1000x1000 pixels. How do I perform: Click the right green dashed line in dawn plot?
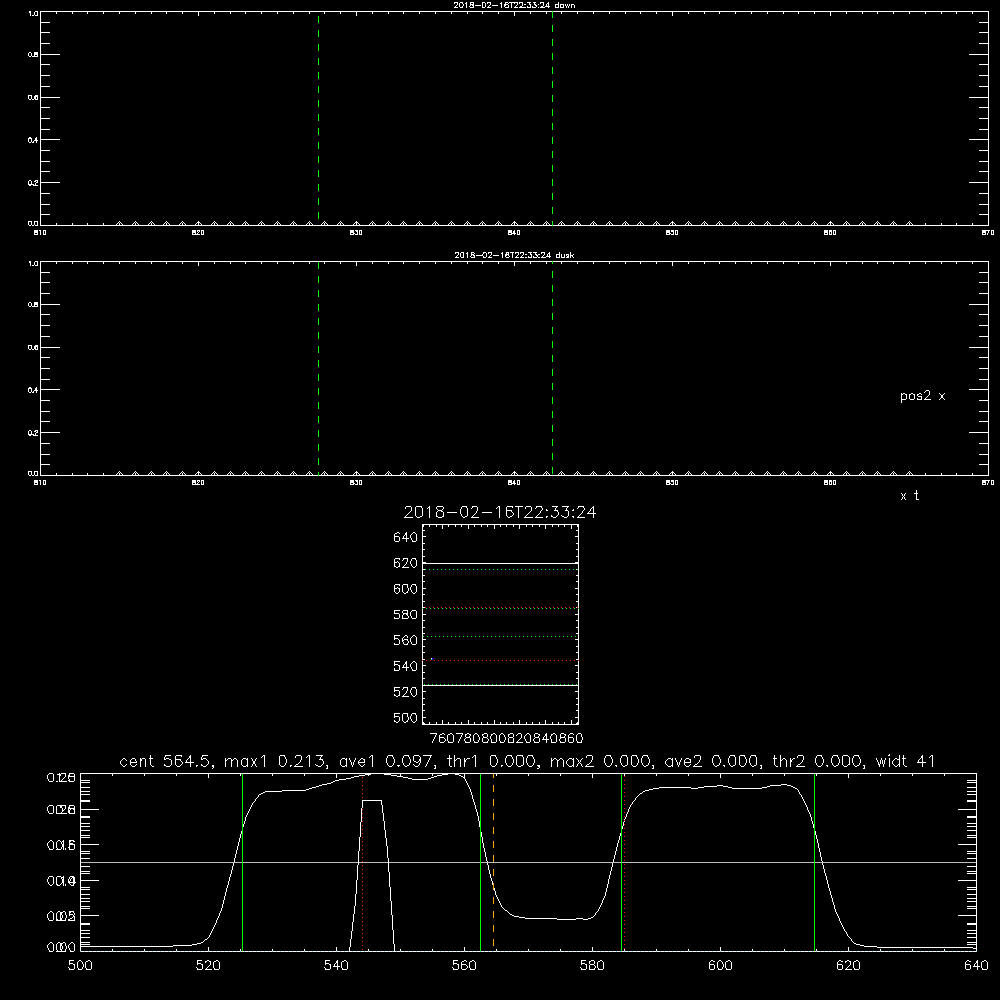pos(552,118)
